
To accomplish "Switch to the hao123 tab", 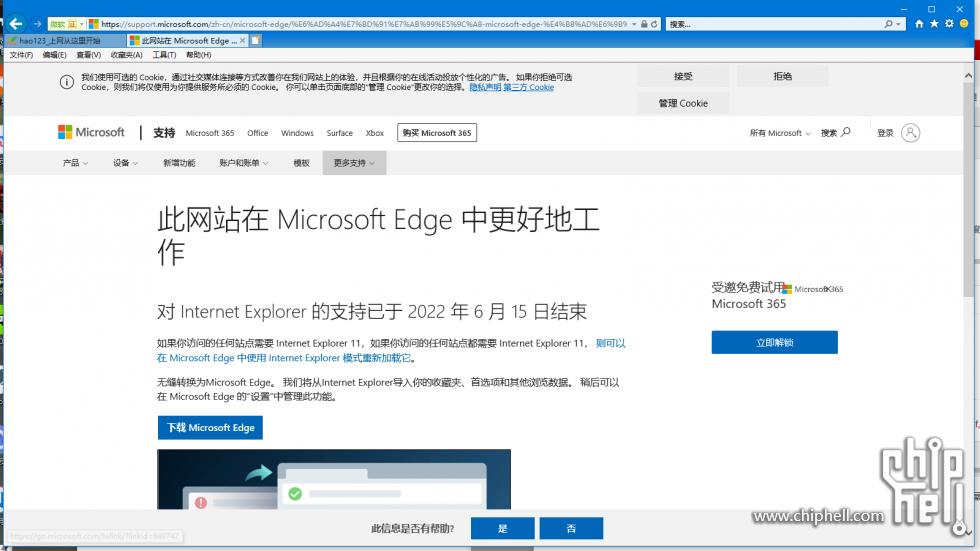I will tap(65, 41).
